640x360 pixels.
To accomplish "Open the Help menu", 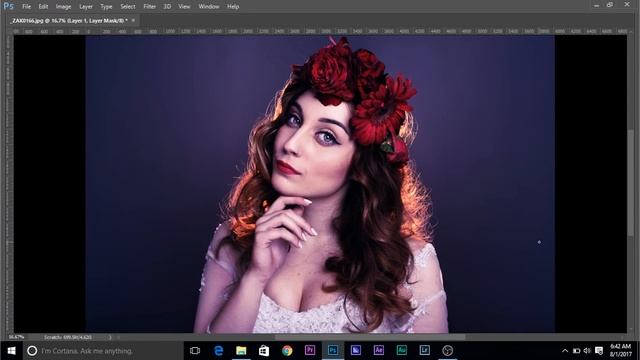I will click(x=233, y=7).
